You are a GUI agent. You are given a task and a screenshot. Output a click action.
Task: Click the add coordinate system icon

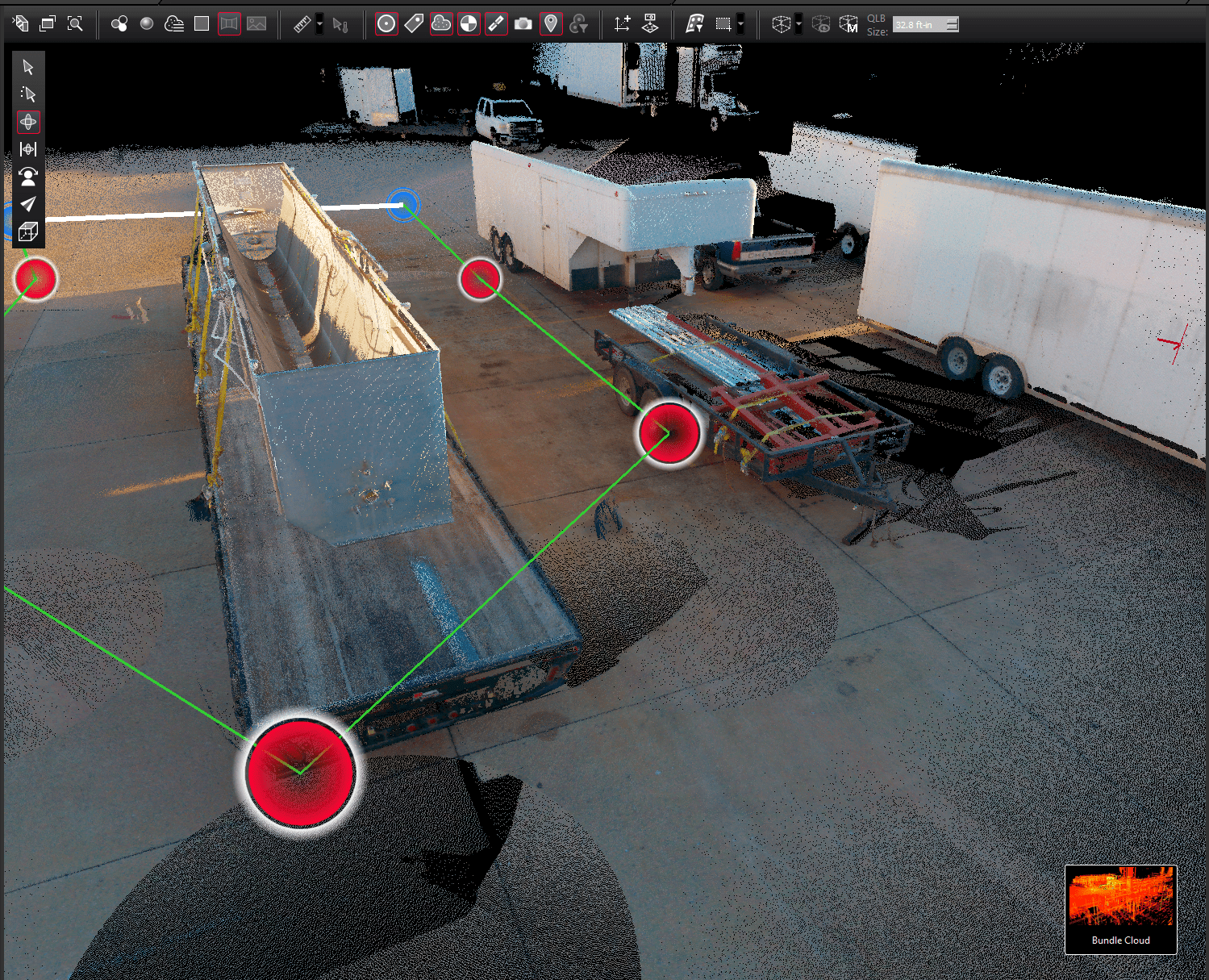coord(622,24)
